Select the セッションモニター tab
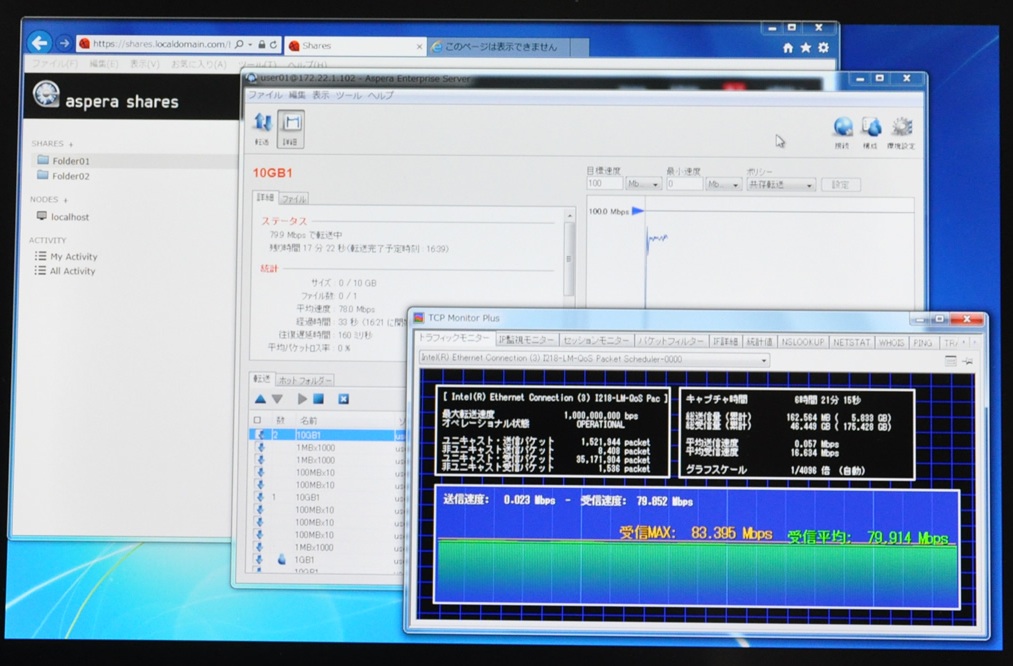The image size is (1013, 666). [595, 340]
